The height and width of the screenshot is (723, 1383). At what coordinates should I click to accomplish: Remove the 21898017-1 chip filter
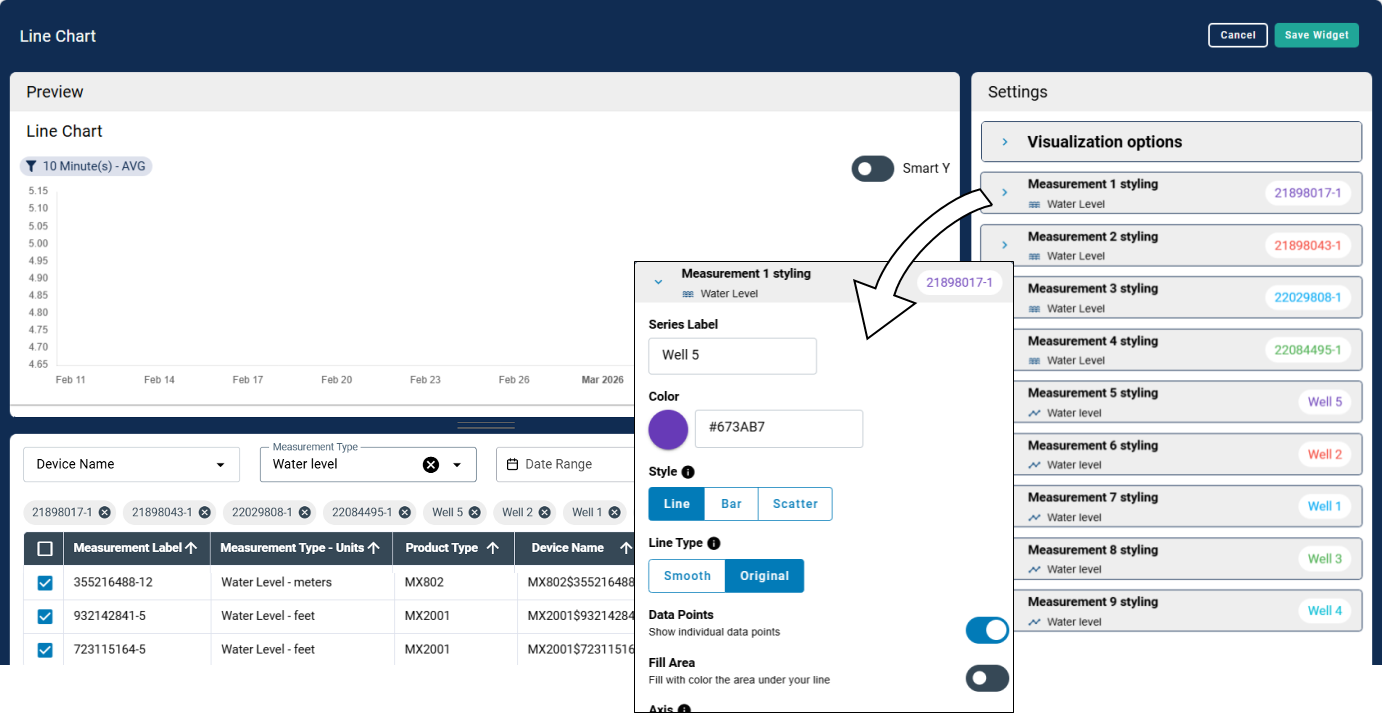[x=105, y=512]
